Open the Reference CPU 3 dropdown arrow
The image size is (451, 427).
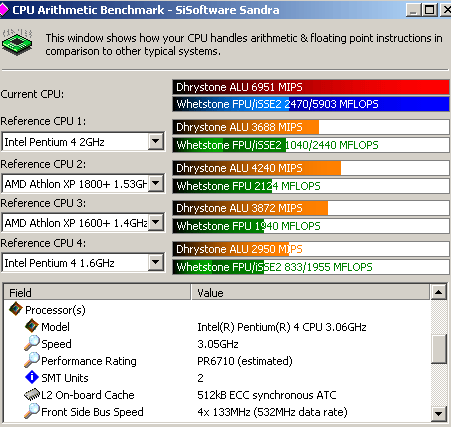[x=156, y=222]
